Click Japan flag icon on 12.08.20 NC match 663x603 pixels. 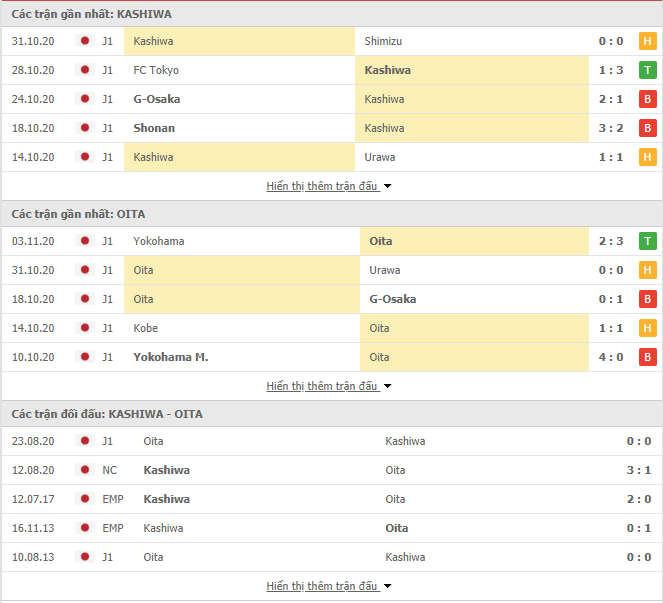(85, 469)
